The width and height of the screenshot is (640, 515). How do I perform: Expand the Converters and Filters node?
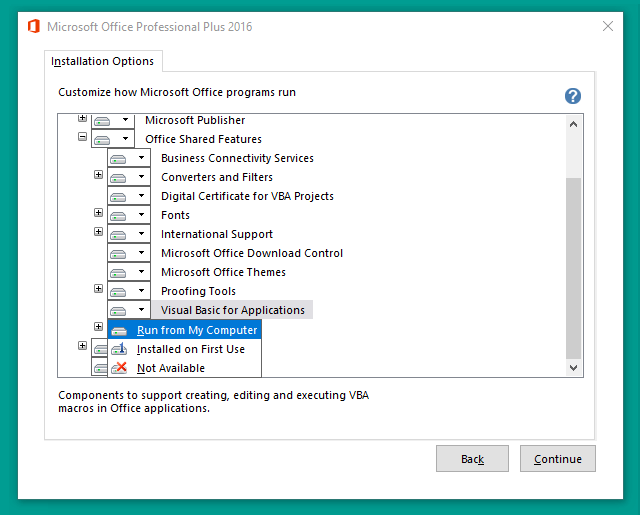pyautogui.click(x=98, y=175)
